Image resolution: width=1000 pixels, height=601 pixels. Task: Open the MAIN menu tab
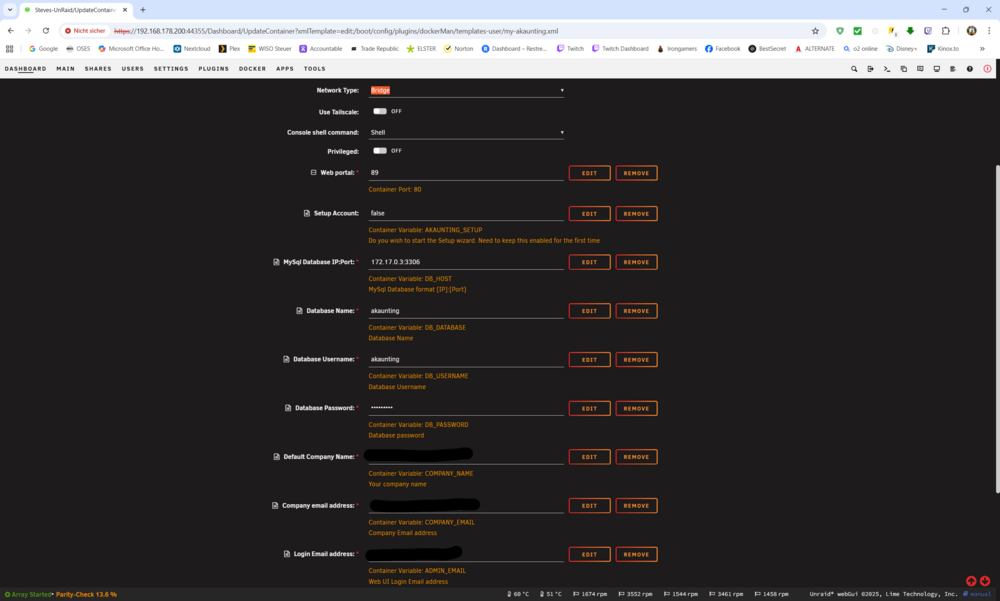tap(66, 69)
